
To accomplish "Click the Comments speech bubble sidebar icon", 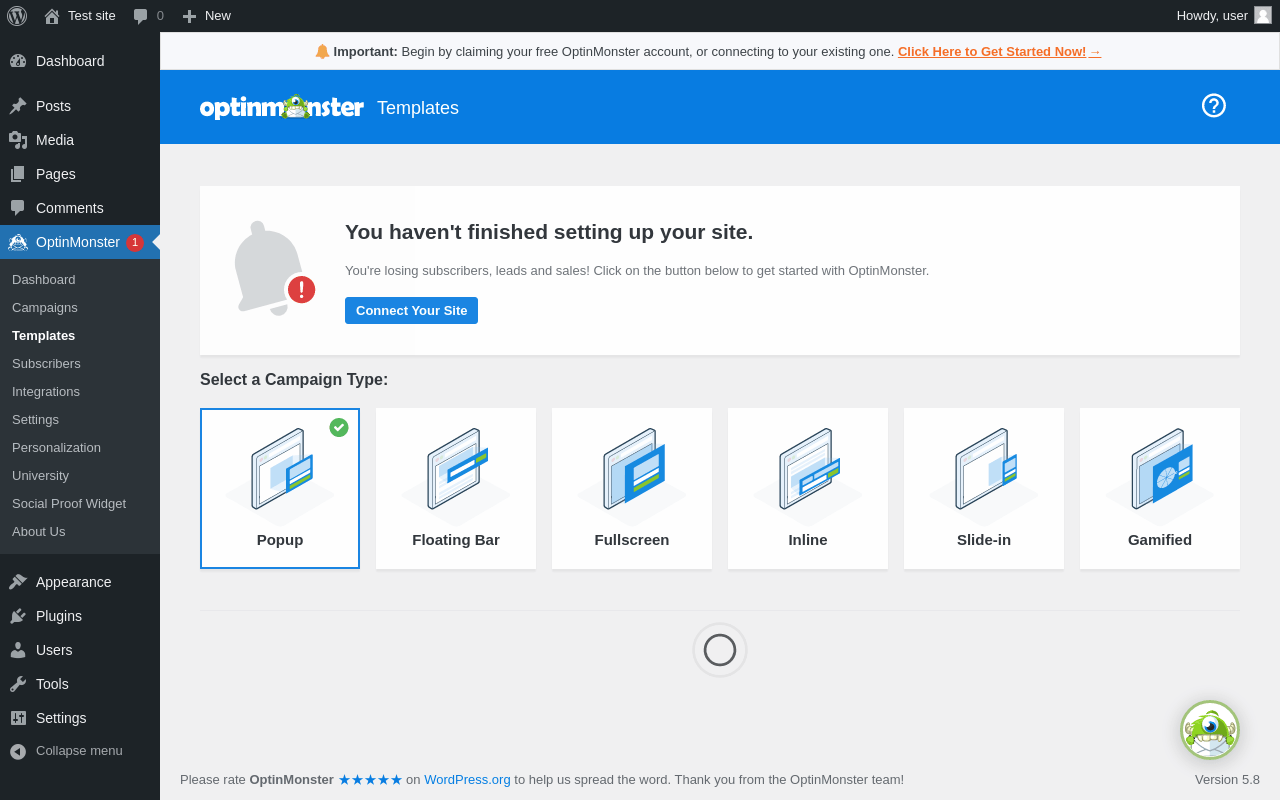I will (x=18, y=208).
